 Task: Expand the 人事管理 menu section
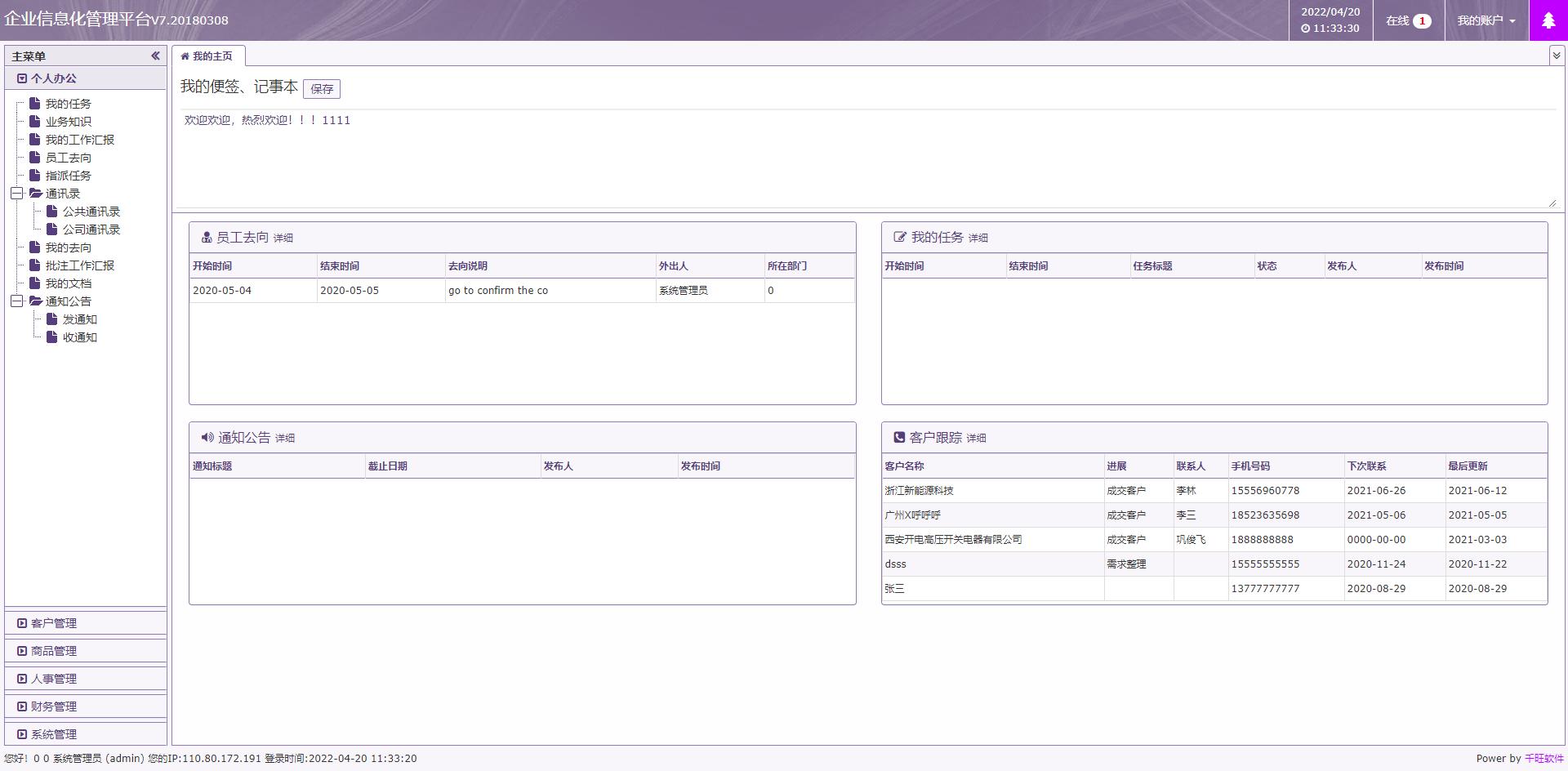point(86,678)
